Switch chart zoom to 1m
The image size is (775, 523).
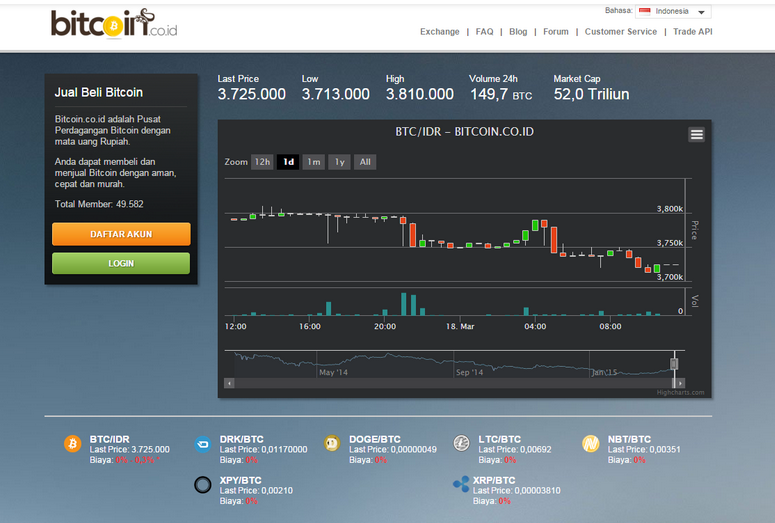[x=313, y=162]
